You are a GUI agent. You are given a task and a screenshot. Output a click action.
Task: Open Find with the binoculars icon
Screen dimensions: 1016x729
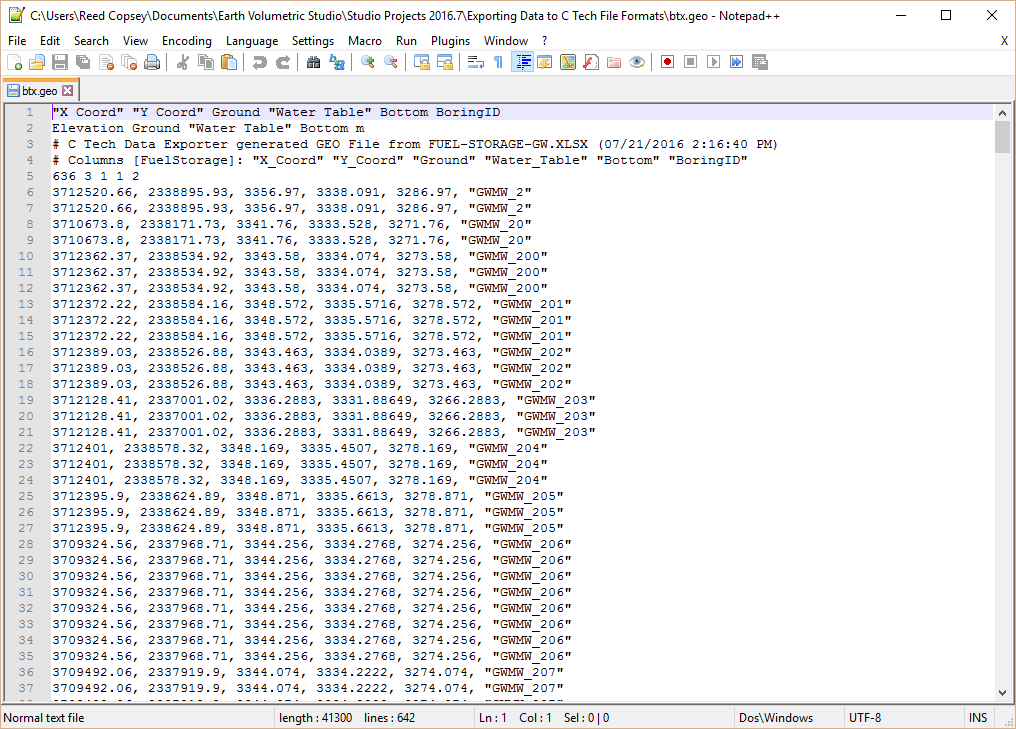click(313, 62)
